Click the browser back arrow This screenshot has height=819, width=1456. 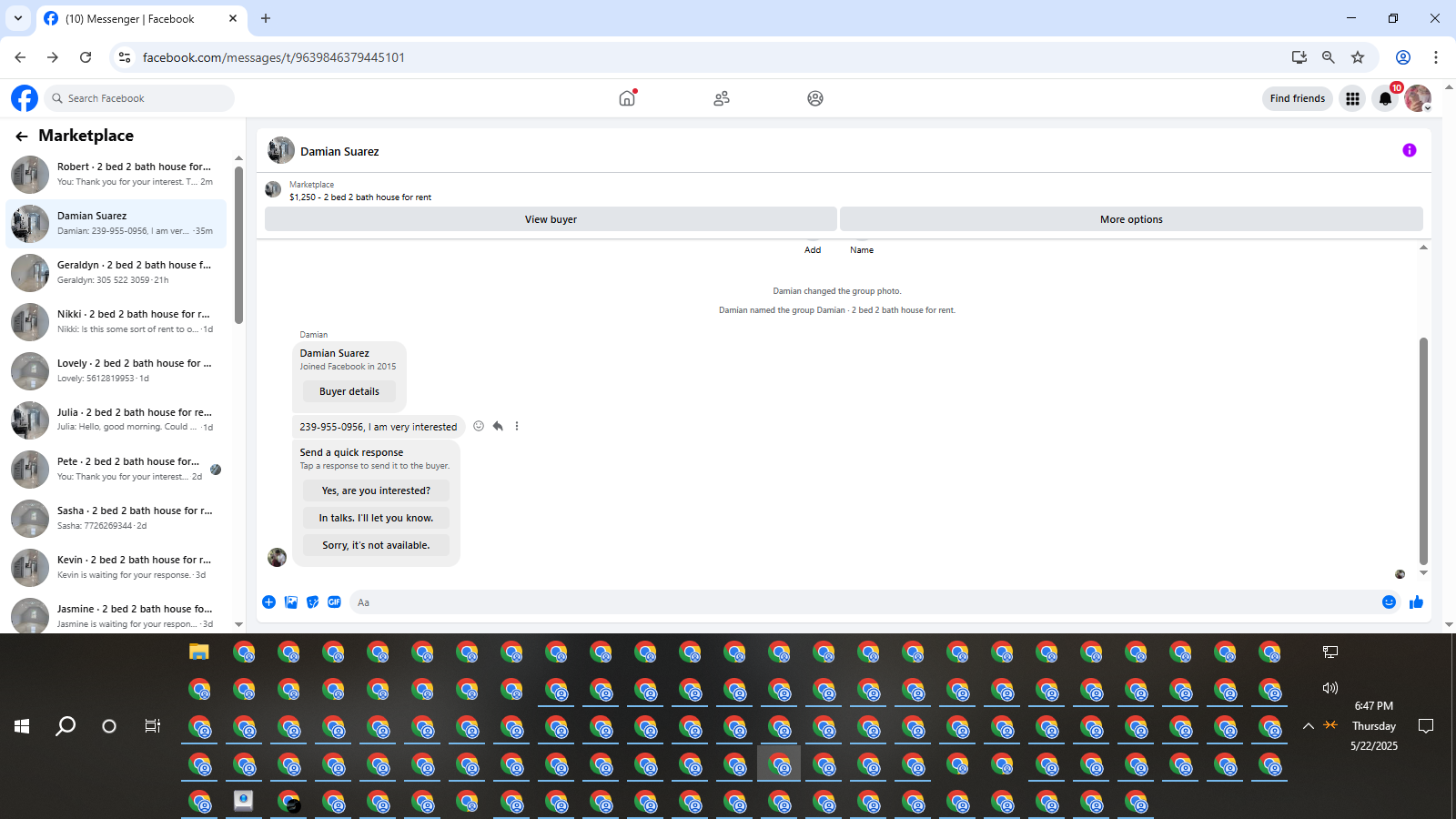click(x=20, y=57)
